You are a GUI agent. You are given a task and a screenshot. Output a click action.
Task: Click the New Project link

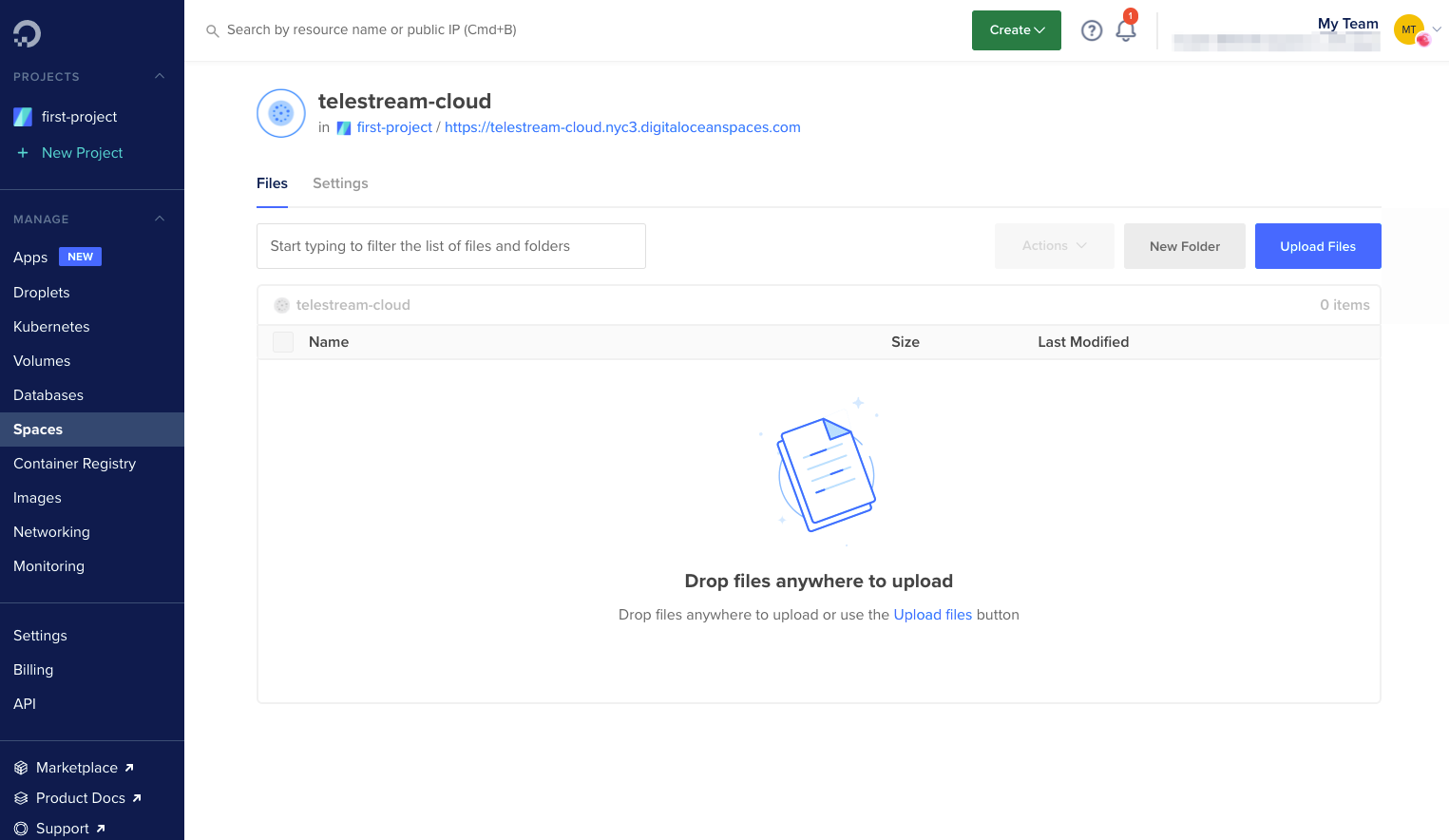click(x=82, y=153)
